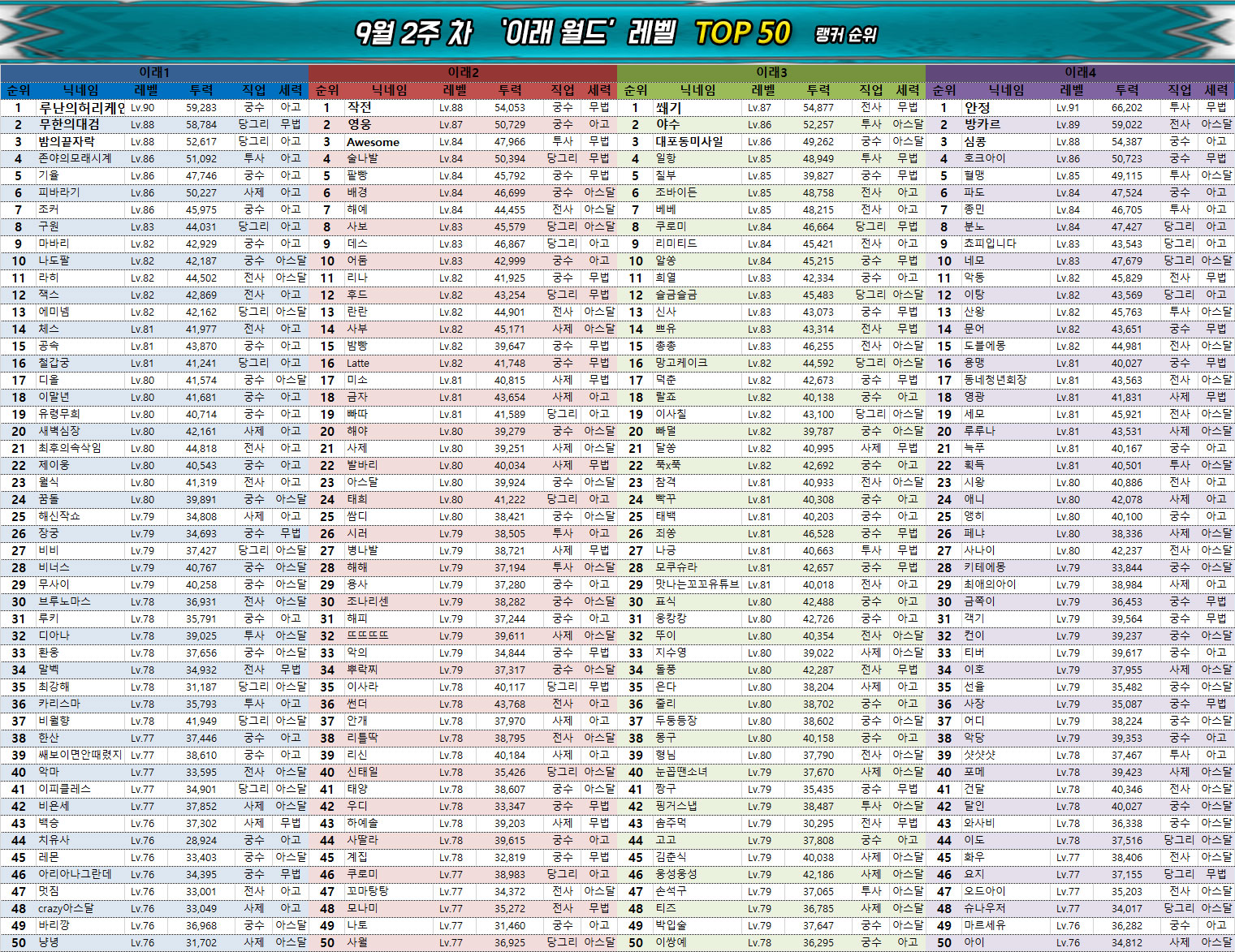This screenshot has width=1235, height=952.
Task: Select the 이래2 server header
Action: coord(463,72)
